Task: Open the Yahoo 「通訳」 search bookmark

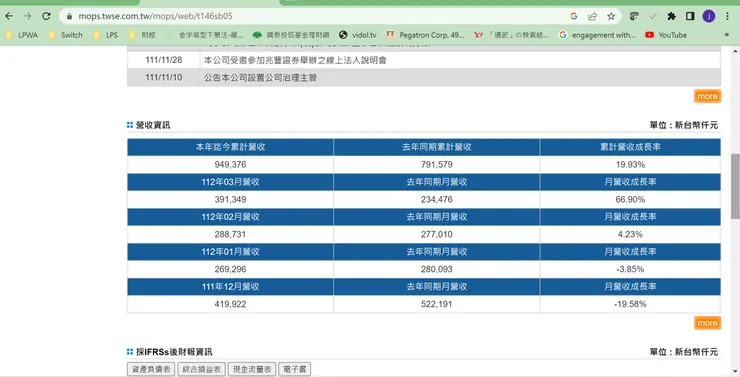Action: point(512,35)
